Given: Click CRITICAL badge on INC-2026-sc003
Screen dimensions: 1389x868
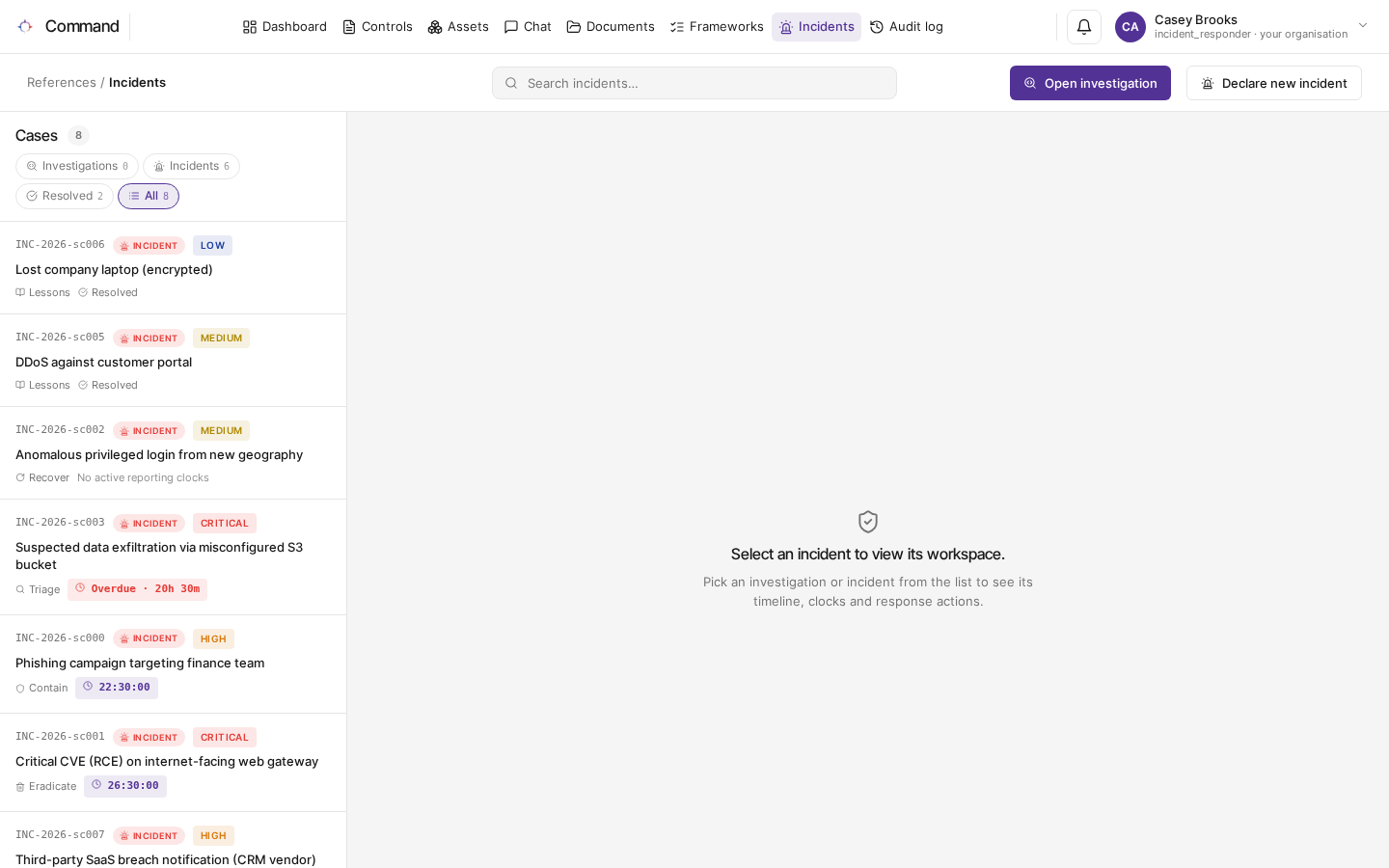Looking at the screenshot, I should (225, 524).
